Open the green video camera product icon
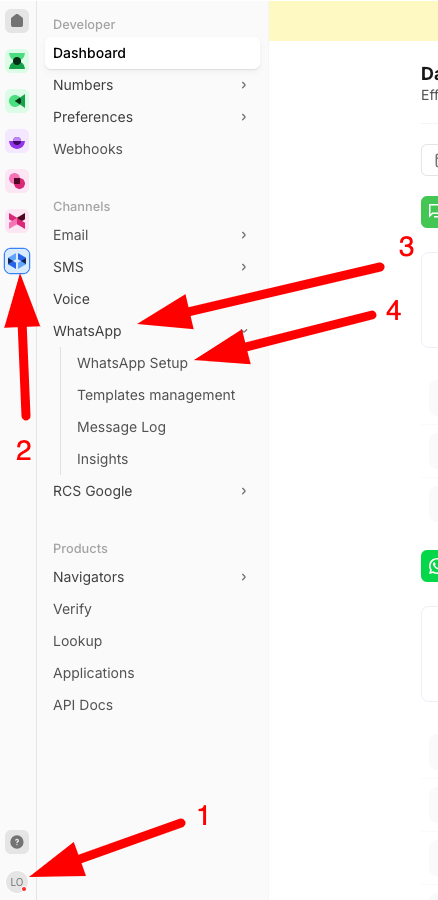 [17, 101]
